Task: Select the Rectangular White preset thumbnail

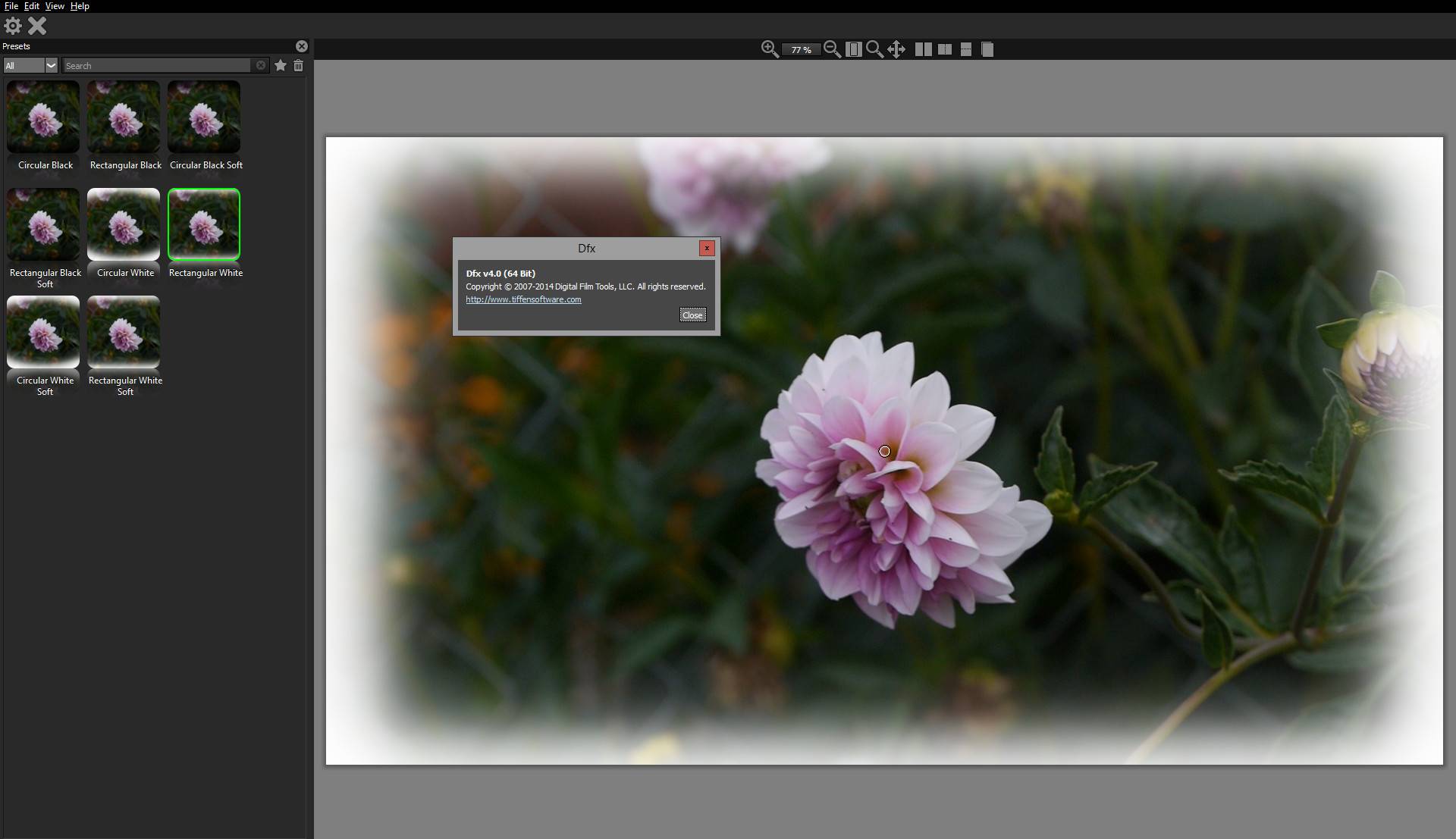Action: 204,225
